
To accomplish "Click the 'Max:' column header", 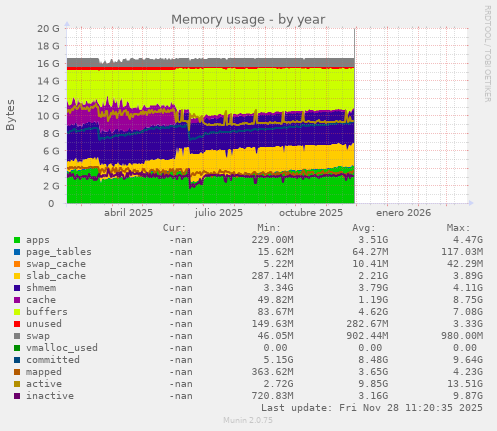I will [x=458, y=228].
